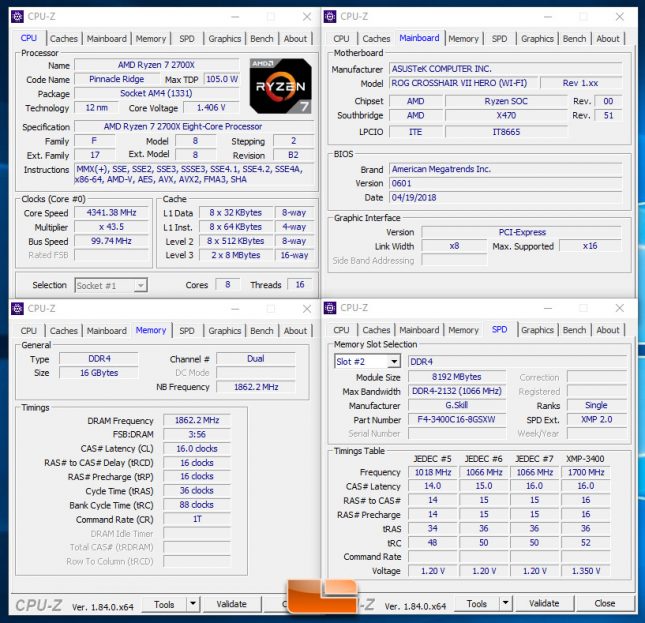Go to CPU tab in Memory window
This screenshot has height=623, width=645.
[x=29, y=331]
